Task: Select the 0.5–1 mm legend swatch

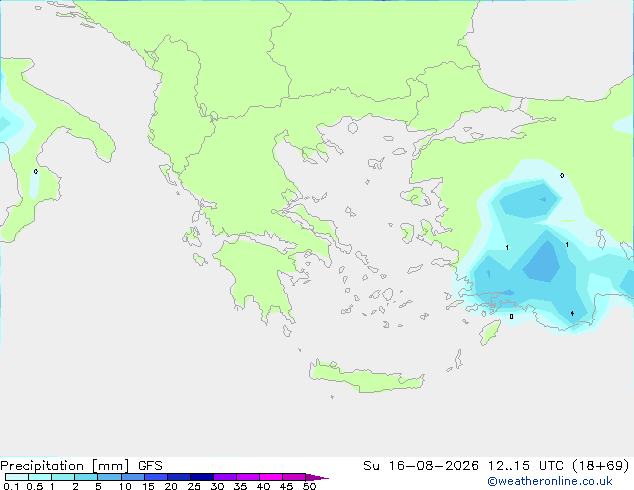Action: point(40,477)
